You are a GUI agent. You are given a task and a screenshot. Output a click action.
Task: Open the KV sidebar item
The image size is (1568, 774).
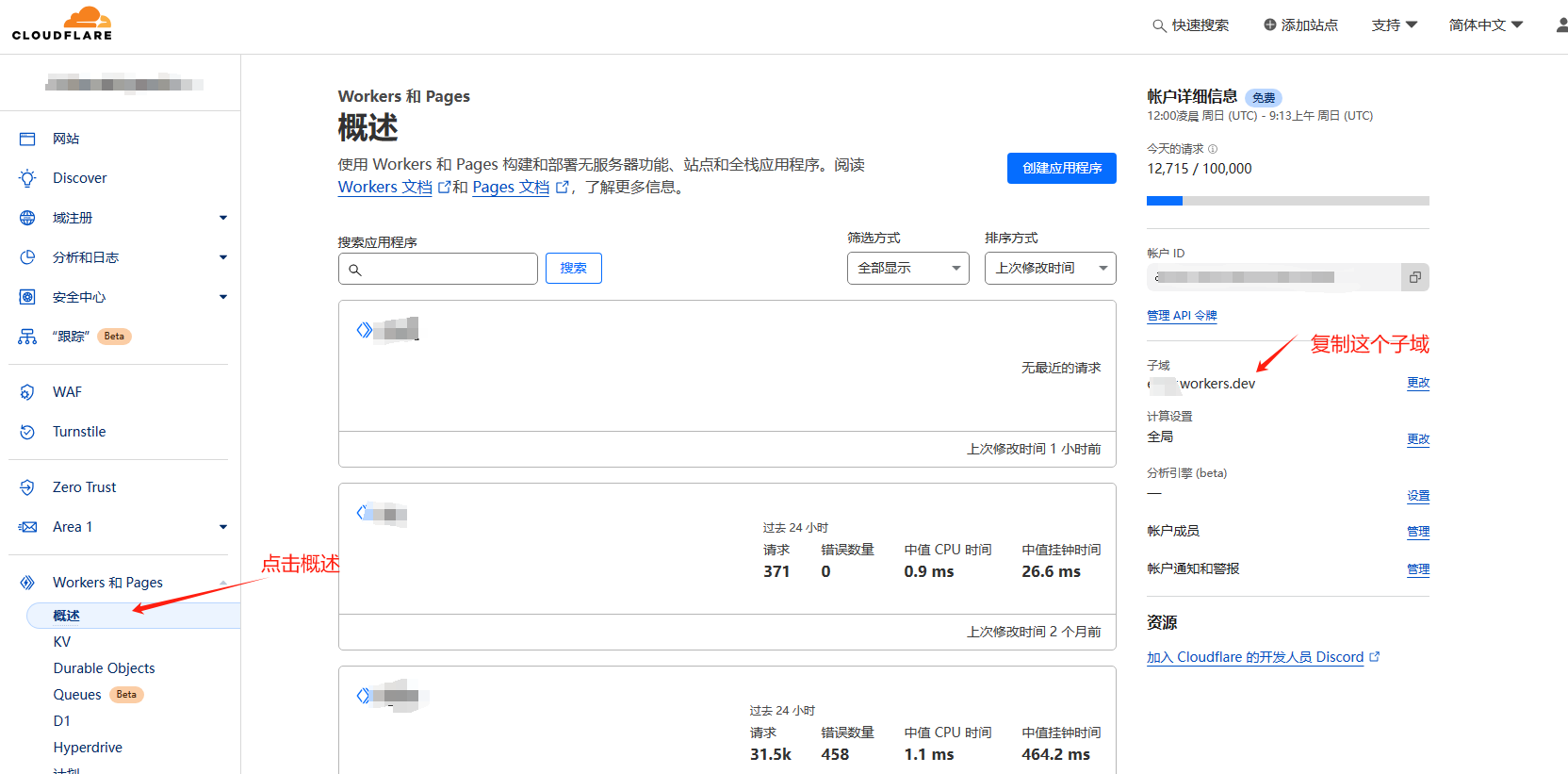62,642
